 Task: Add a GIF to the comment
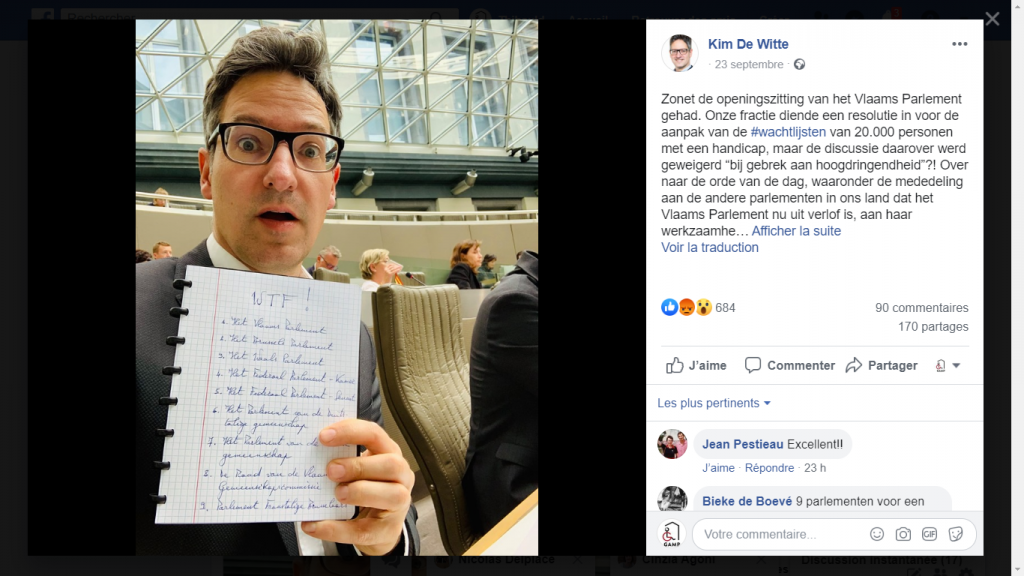(x=929, y=534)
